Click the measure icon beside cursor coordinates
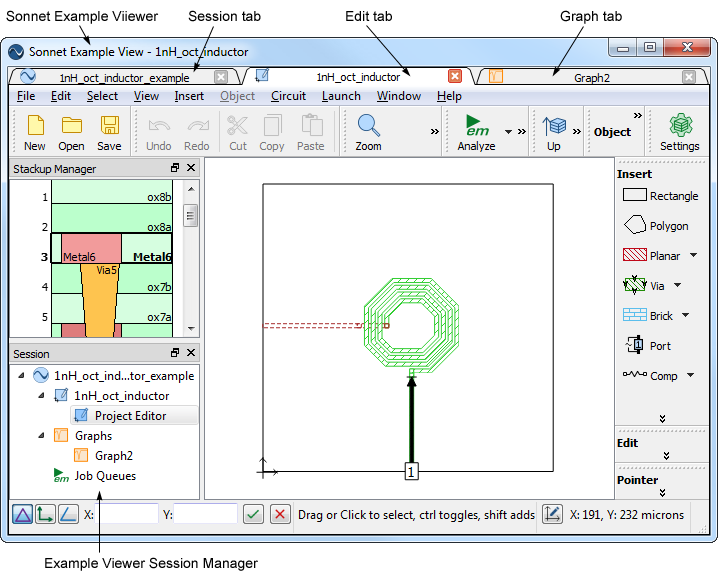This screenshot has width=718, height=578. [552, 514]
